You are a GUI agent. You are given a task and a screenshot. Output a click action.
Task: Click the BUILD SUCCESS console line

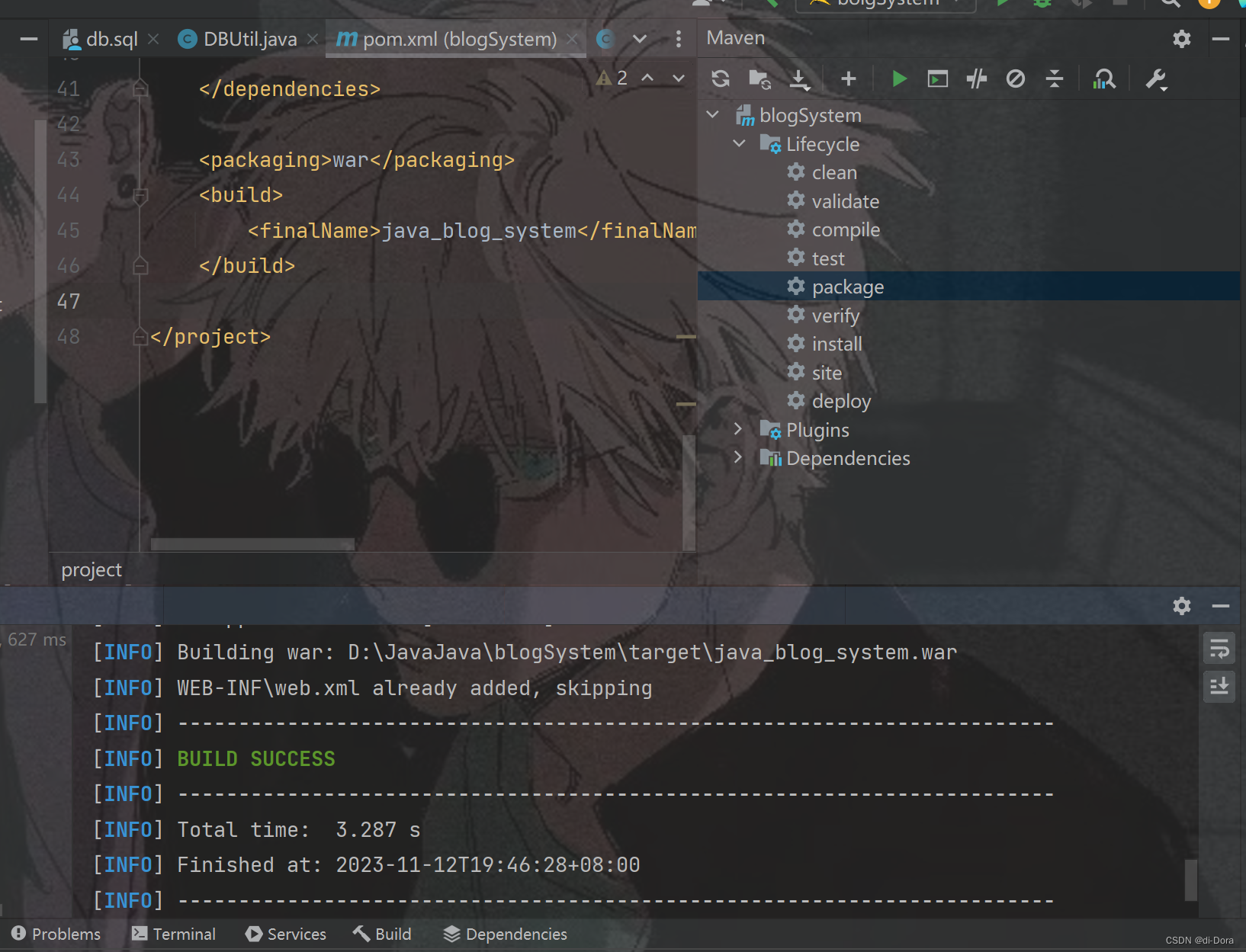256,759
